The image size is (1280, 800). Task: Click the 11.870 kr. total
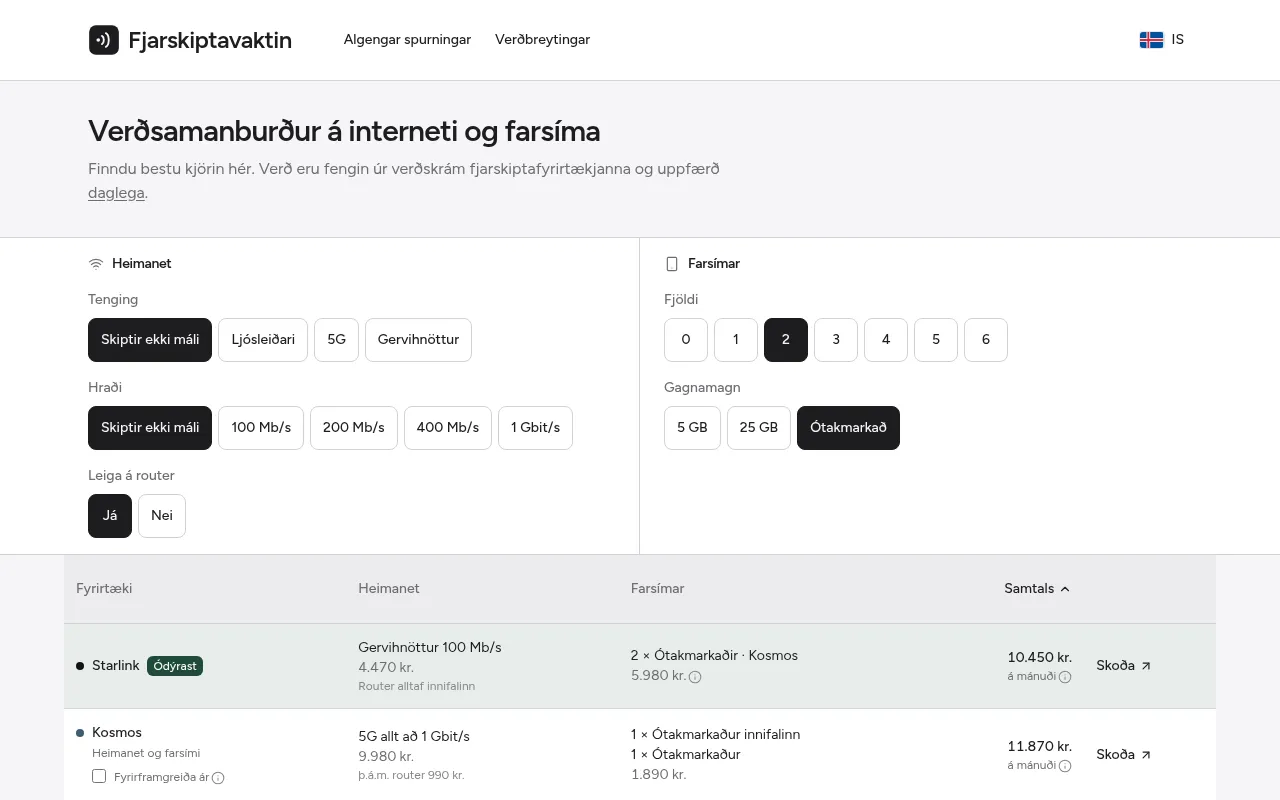(1040, 747)
